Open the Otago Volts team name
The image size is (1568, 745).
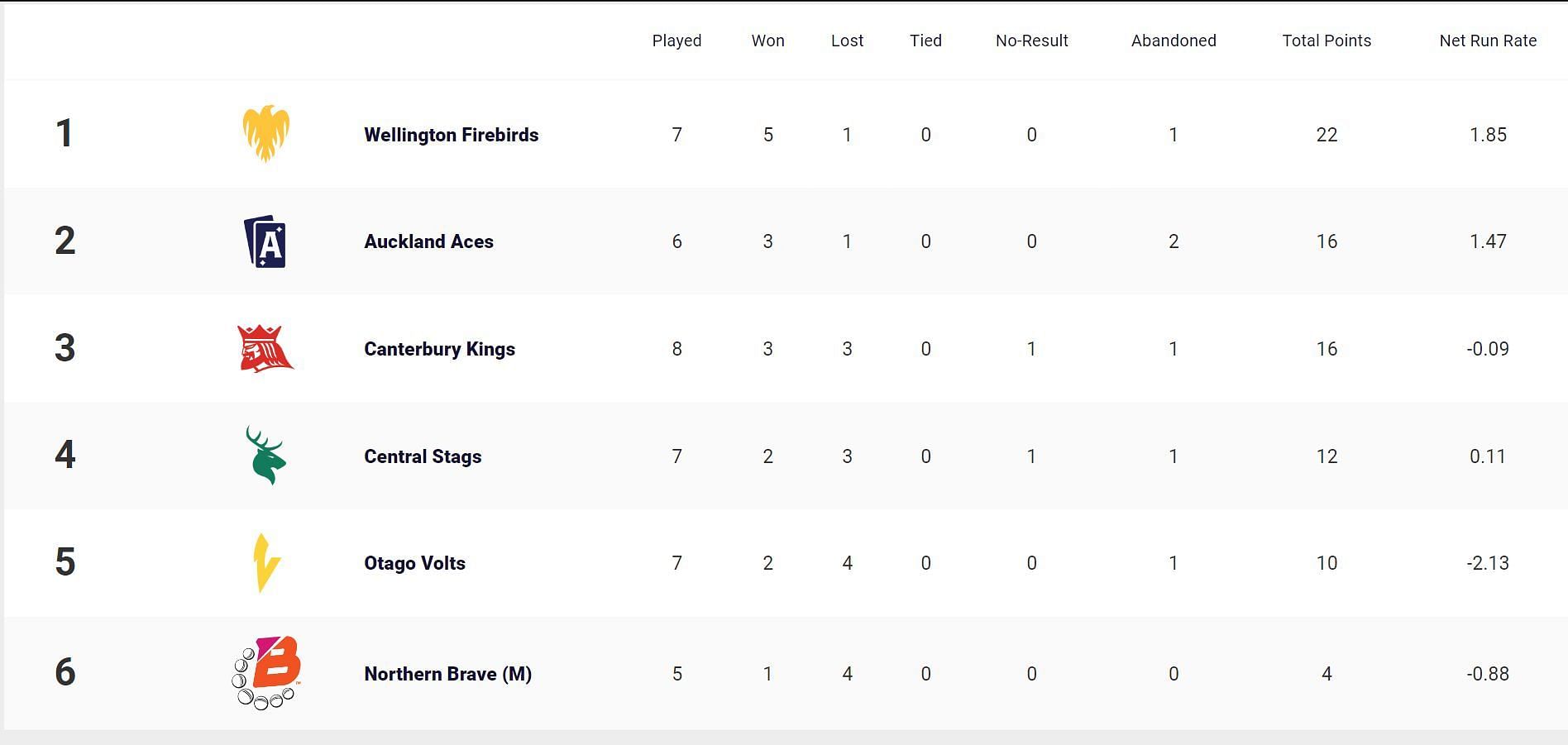(414, 563)
